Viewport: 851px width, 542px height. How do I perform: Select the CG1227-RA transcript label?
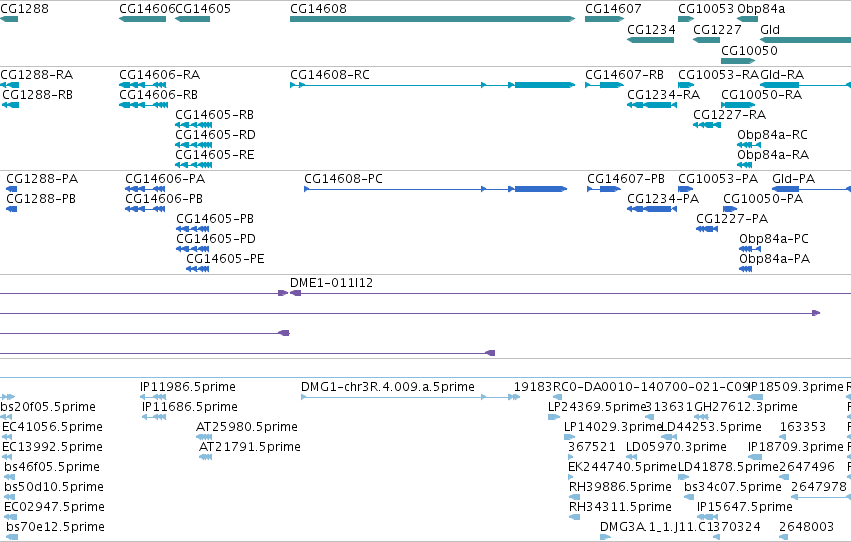click(729, 115)
